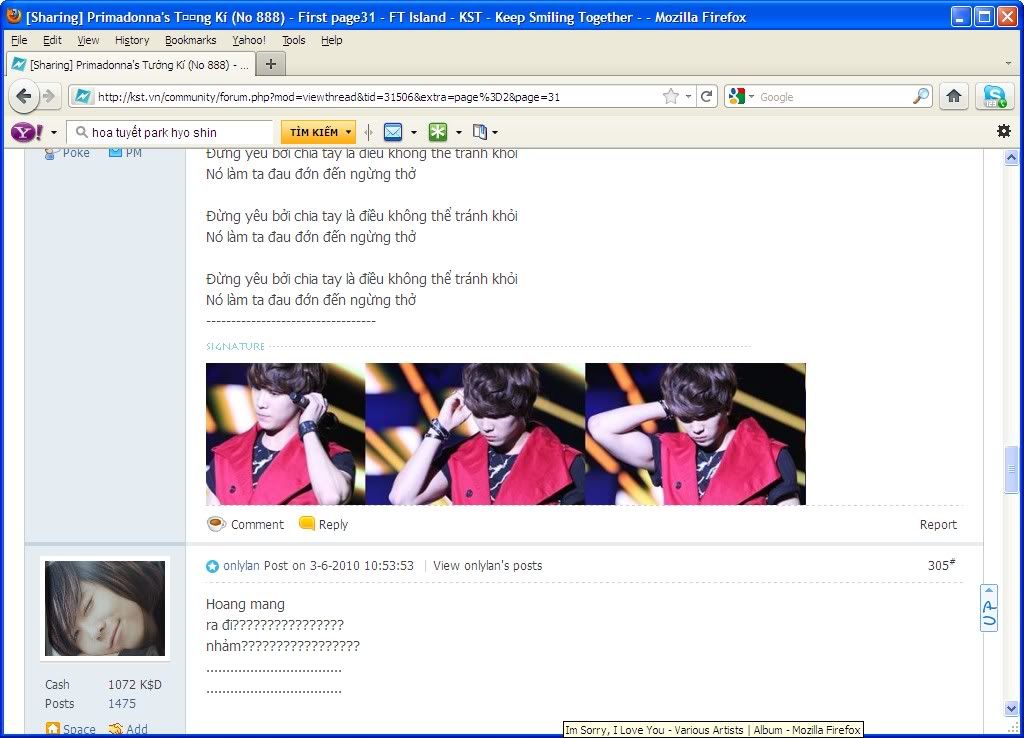Click the Space house icon
The width and height of the screenshot is (1024, 738).
[x=52, y=729]
